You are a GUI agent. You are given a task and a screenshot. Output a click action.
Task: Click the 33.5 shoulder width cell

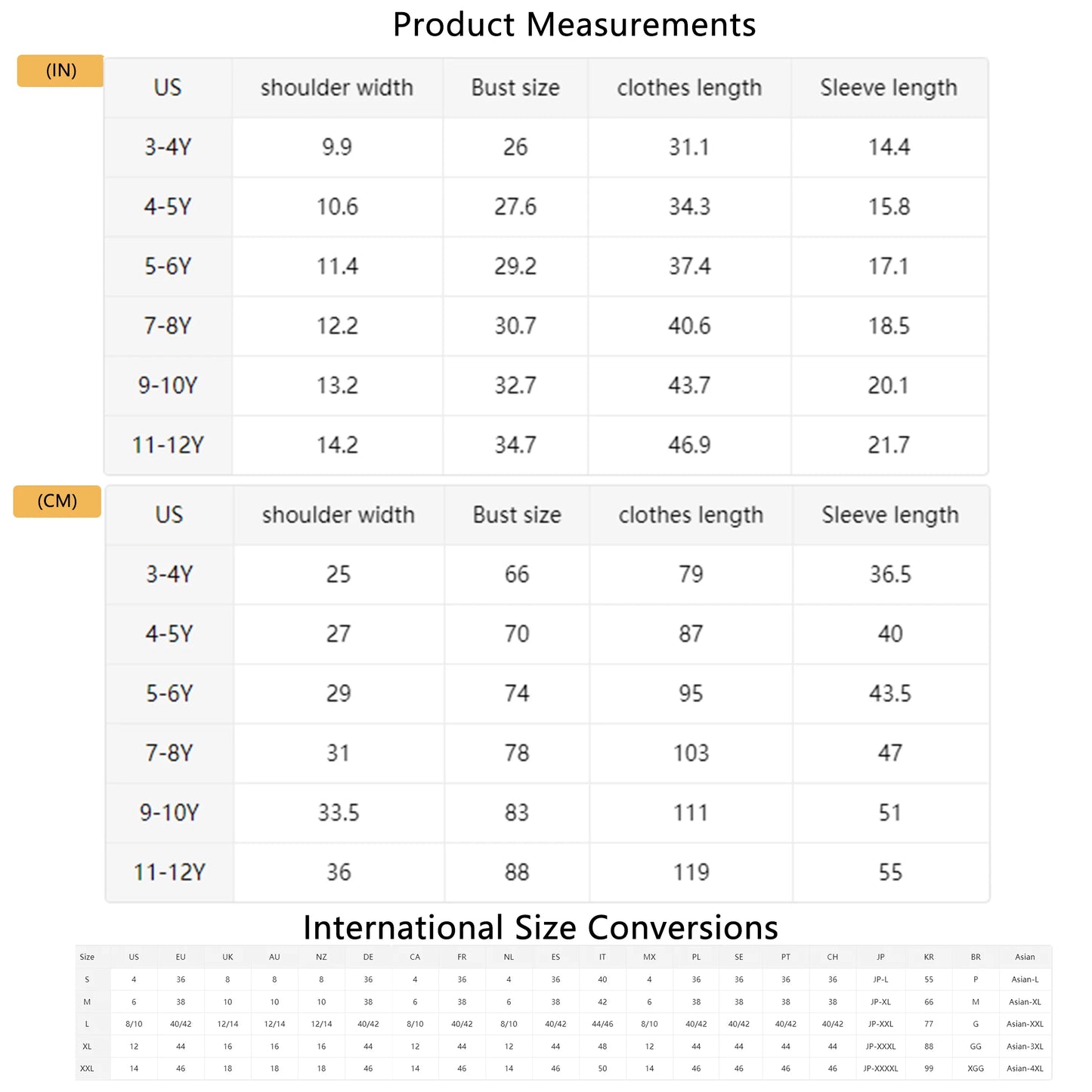click(339, 813)
